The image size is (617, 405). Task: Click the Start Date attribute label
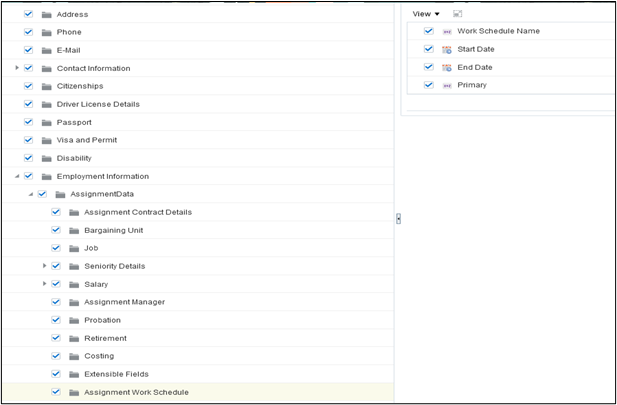[476, 49]
